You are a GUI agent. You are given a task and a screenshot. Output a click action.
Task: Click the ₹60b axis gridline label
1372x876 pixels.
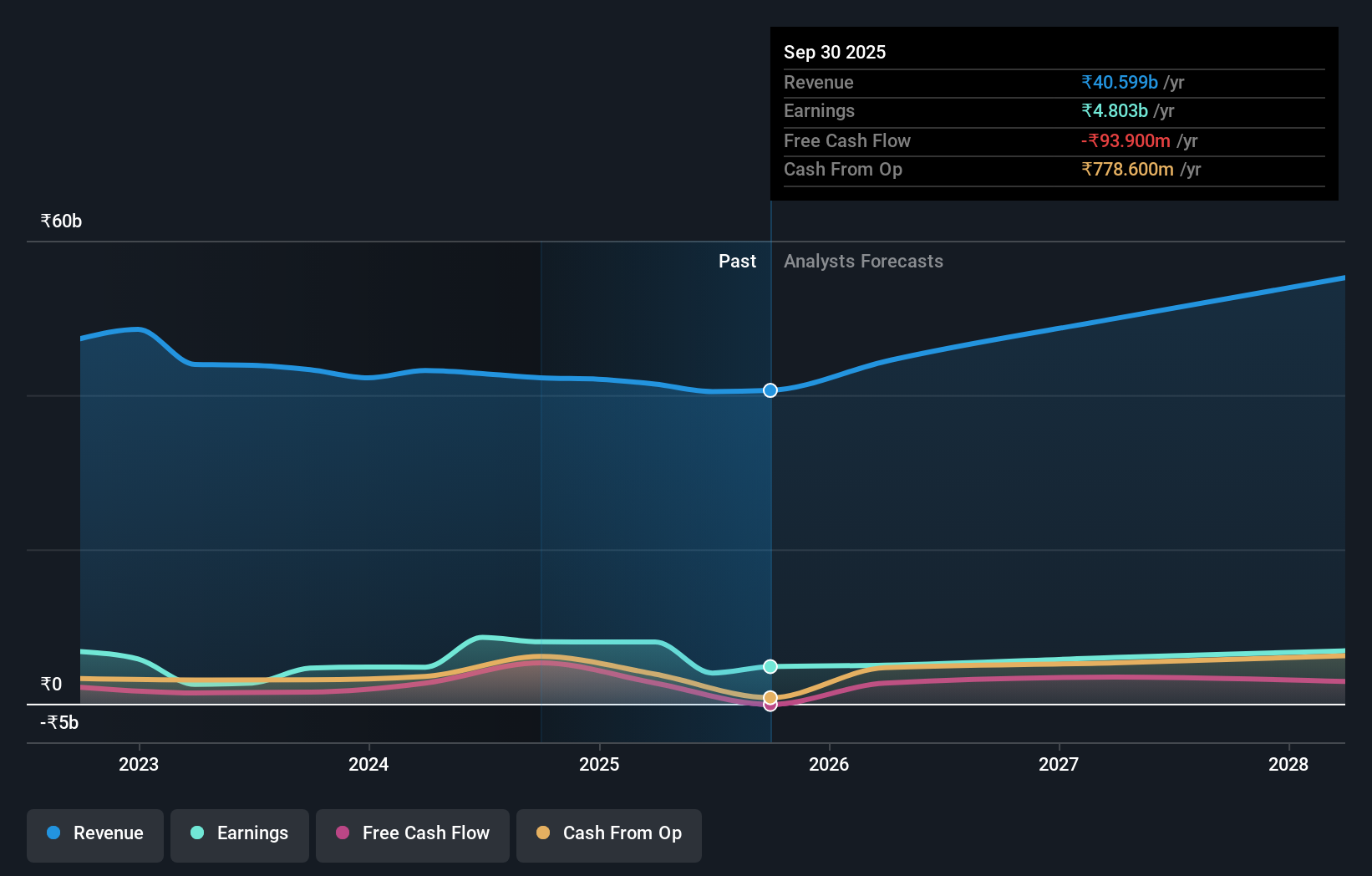60,221
